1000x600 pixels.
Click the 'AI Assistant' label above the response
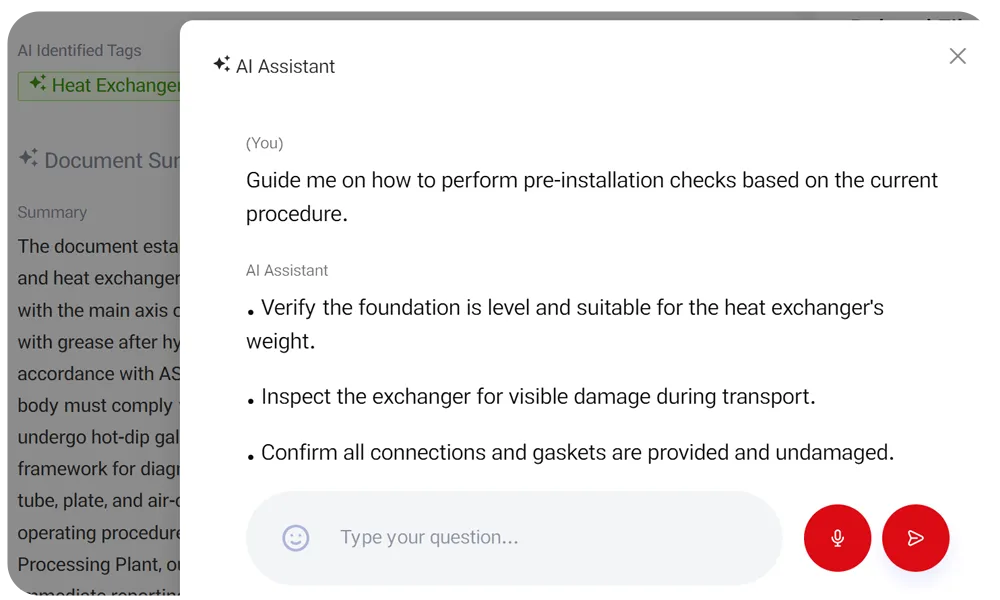[x=287, y=270]
